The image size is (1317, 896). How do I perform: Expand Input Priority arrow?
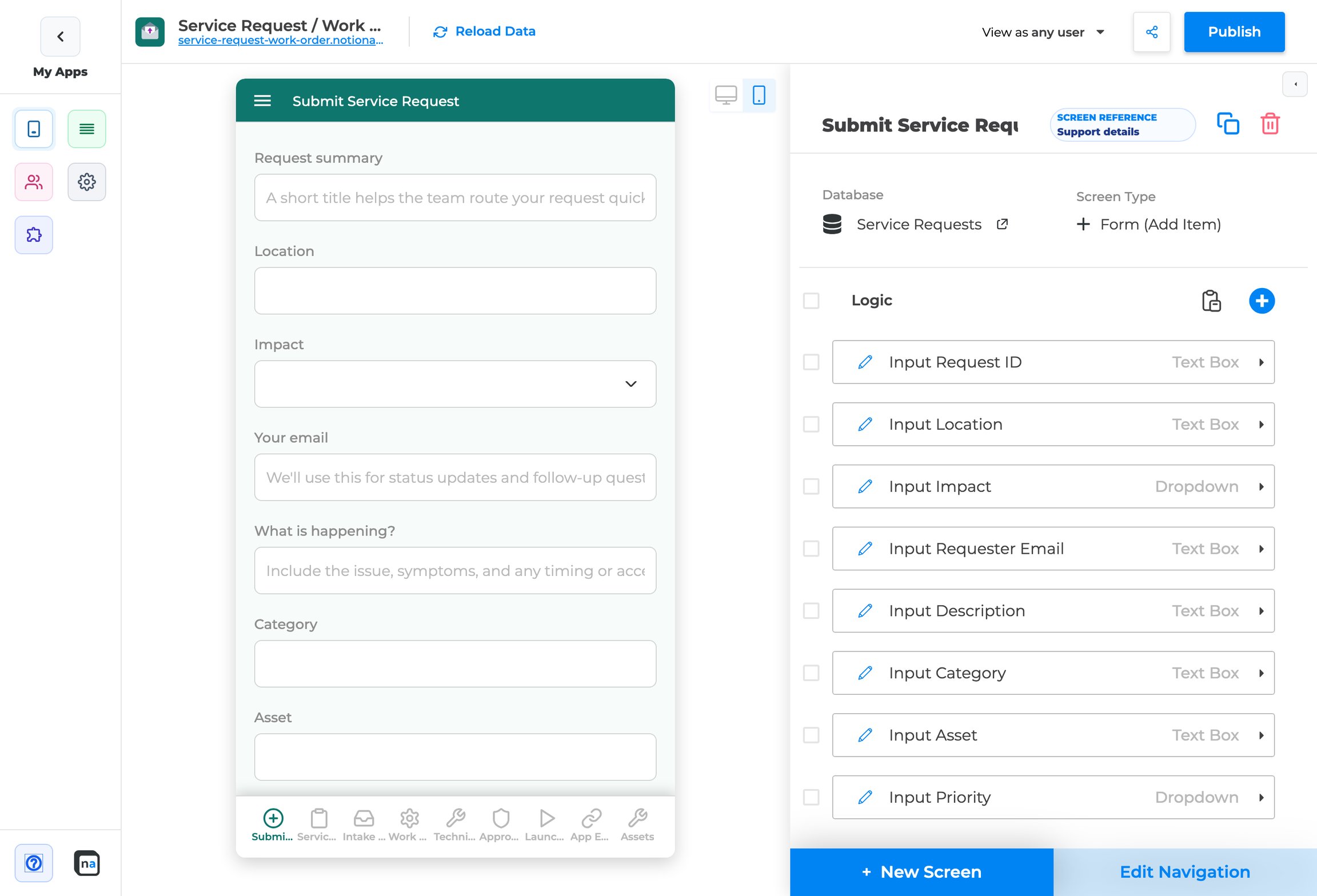coord(1261,797)
